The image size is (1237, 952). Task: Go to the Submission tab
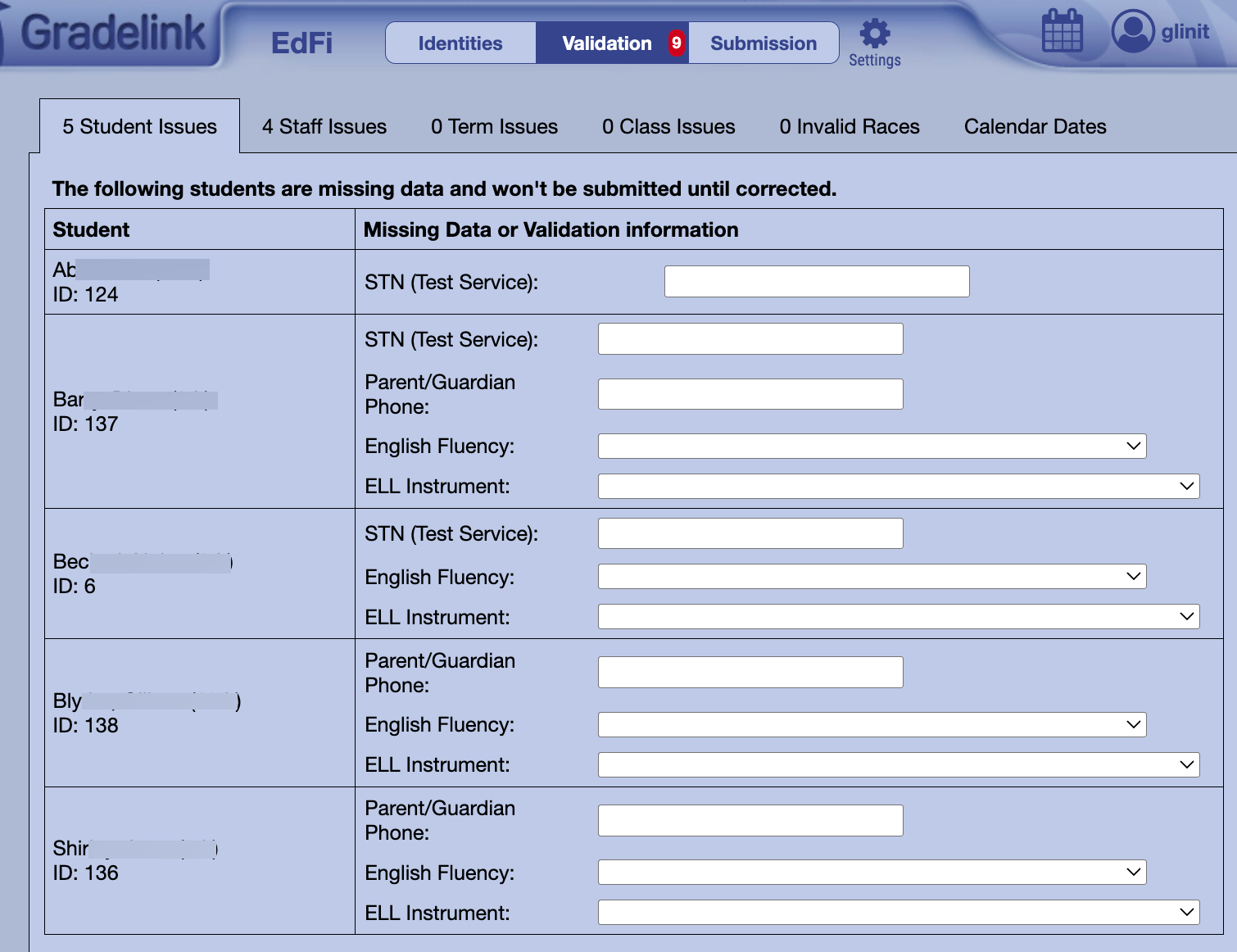(x=763, y=43)
